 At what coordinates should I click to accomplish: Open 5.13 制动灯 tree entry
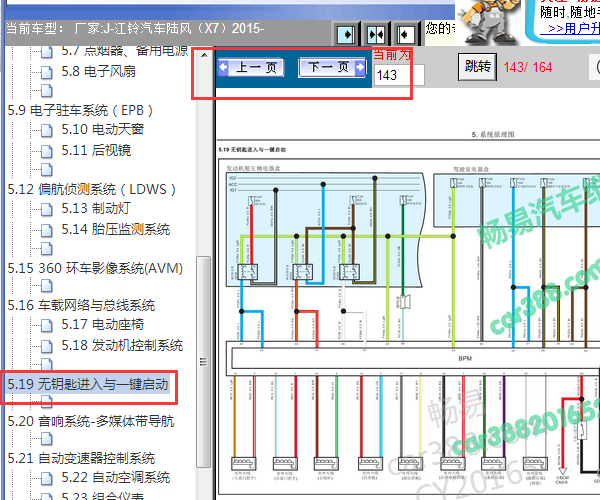96,208
